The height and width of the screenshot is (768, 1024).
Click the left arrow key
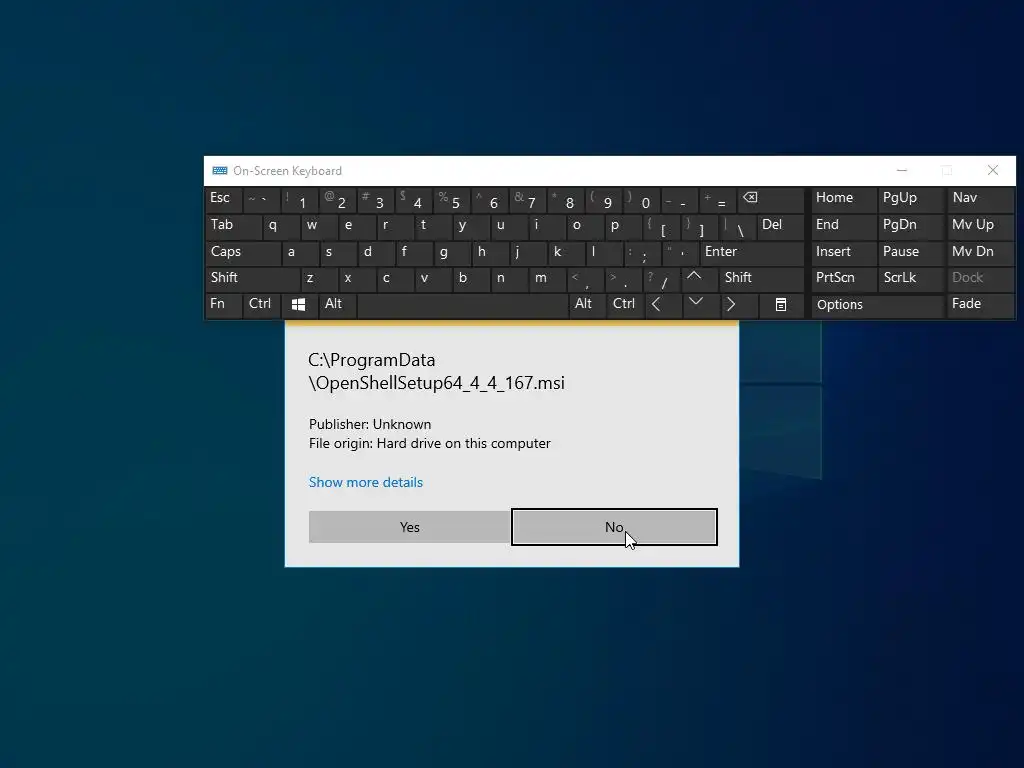664,305
